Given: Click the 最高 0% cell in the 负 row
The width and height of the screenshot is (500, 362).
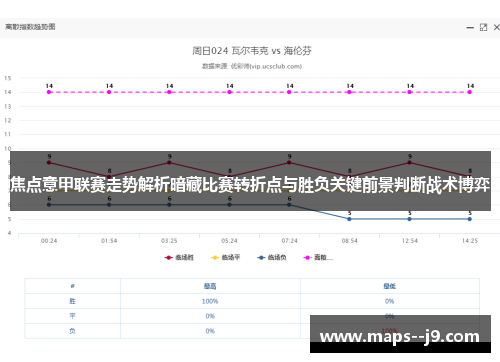Looking at the screenshot, I should tap(210, 331).
